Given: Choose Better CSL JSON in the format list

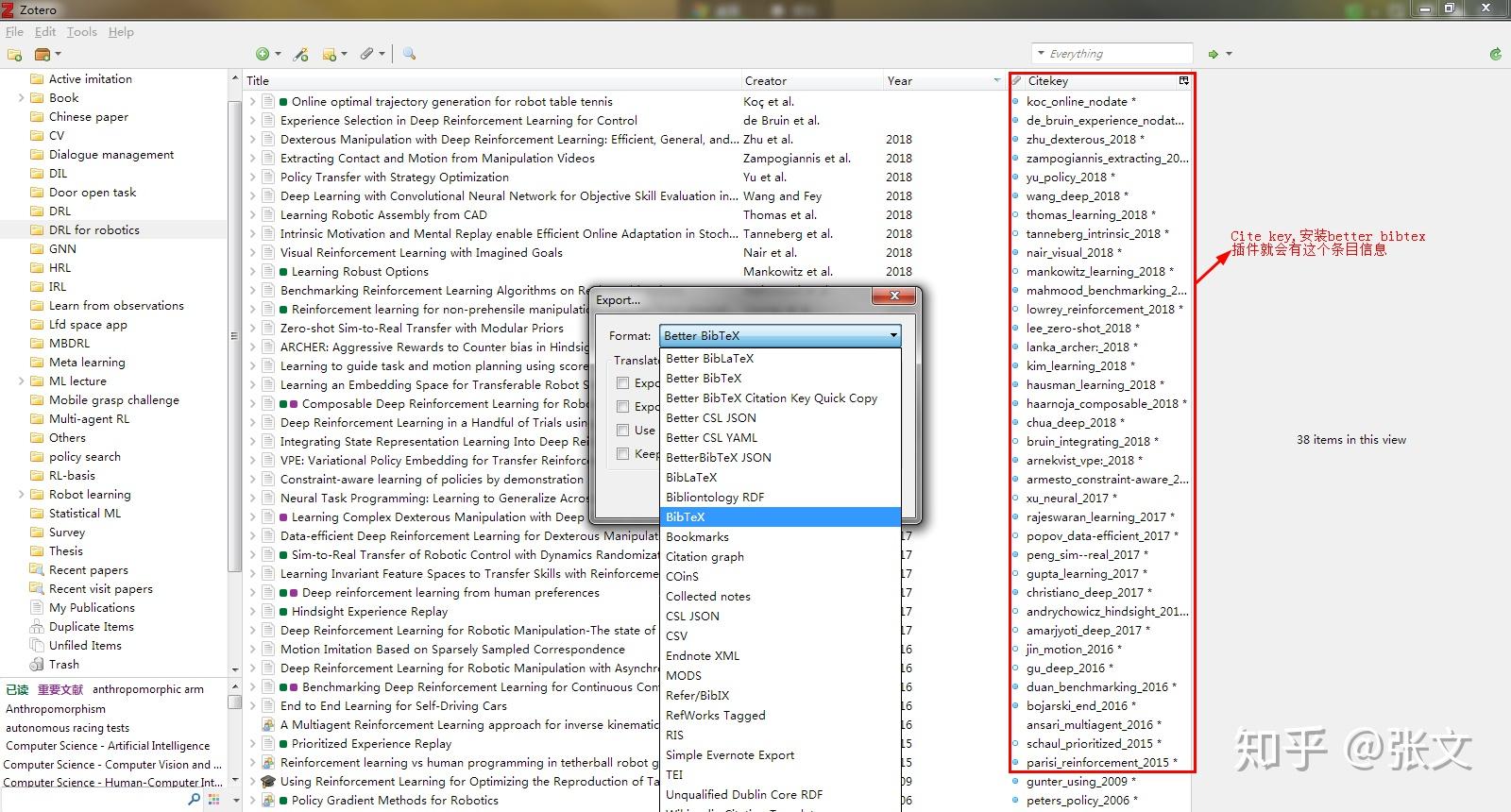Looking at the screenshot, I should 780,418.
